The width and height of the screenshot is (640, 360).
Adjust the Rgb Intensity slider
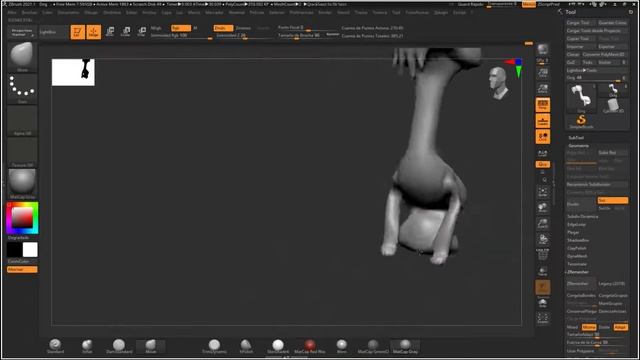181,36
